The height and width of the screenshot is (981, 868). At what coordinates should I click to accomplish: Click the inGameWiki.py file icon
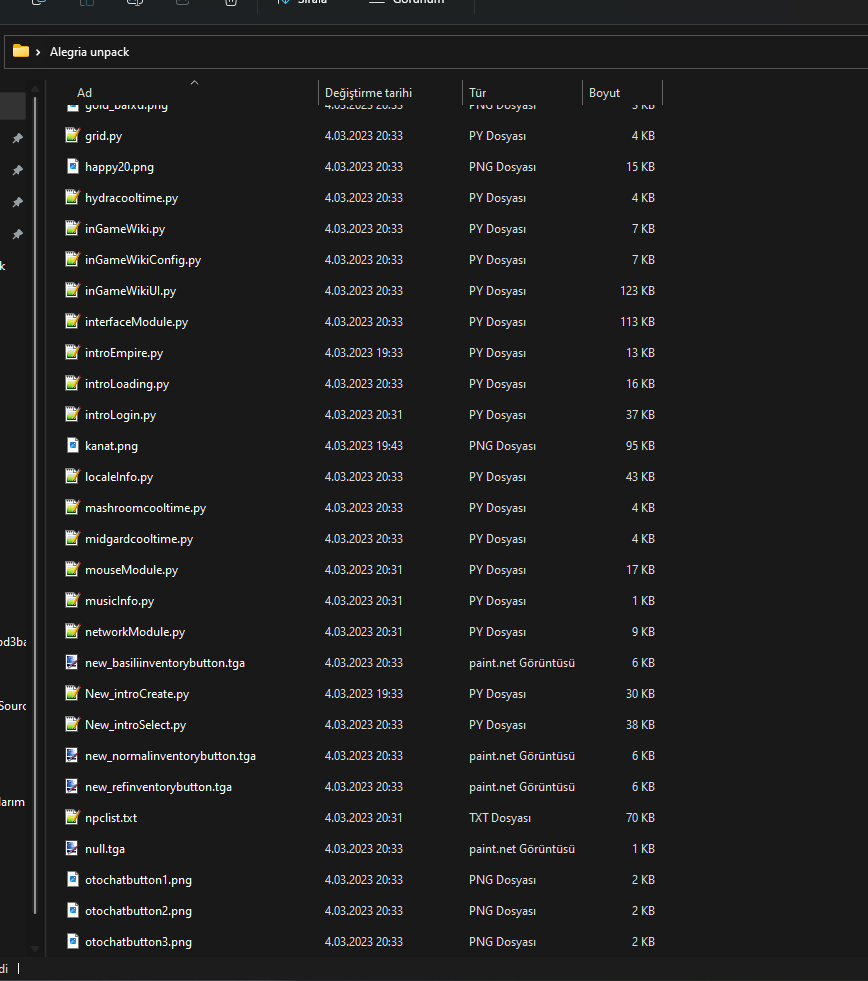[73, 228]
